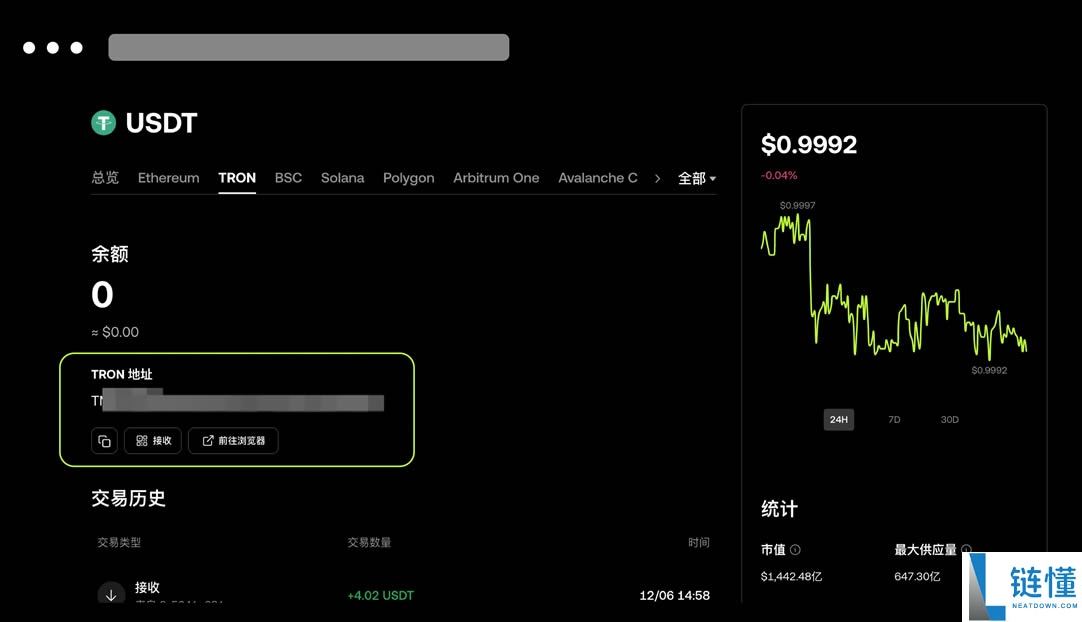Click the down-arrow receive transaction icon

(x=111, y=595)
